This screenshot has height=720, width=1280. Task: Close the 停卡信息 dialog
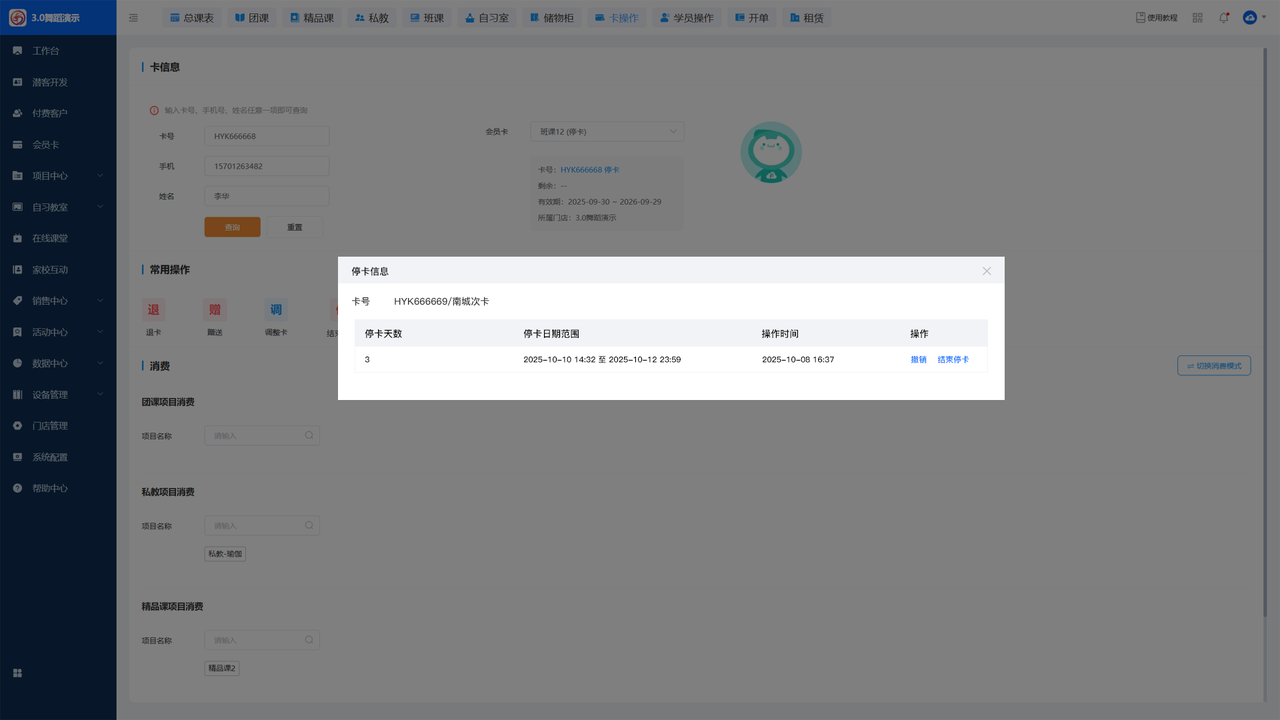986,271
